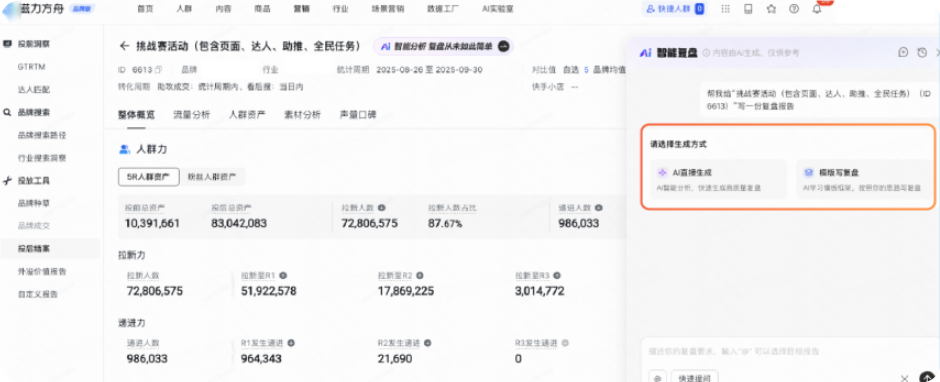The image size is (940, 382).
Task: Click the info icon next to 内容由AI生成
Action: point(706,53)
